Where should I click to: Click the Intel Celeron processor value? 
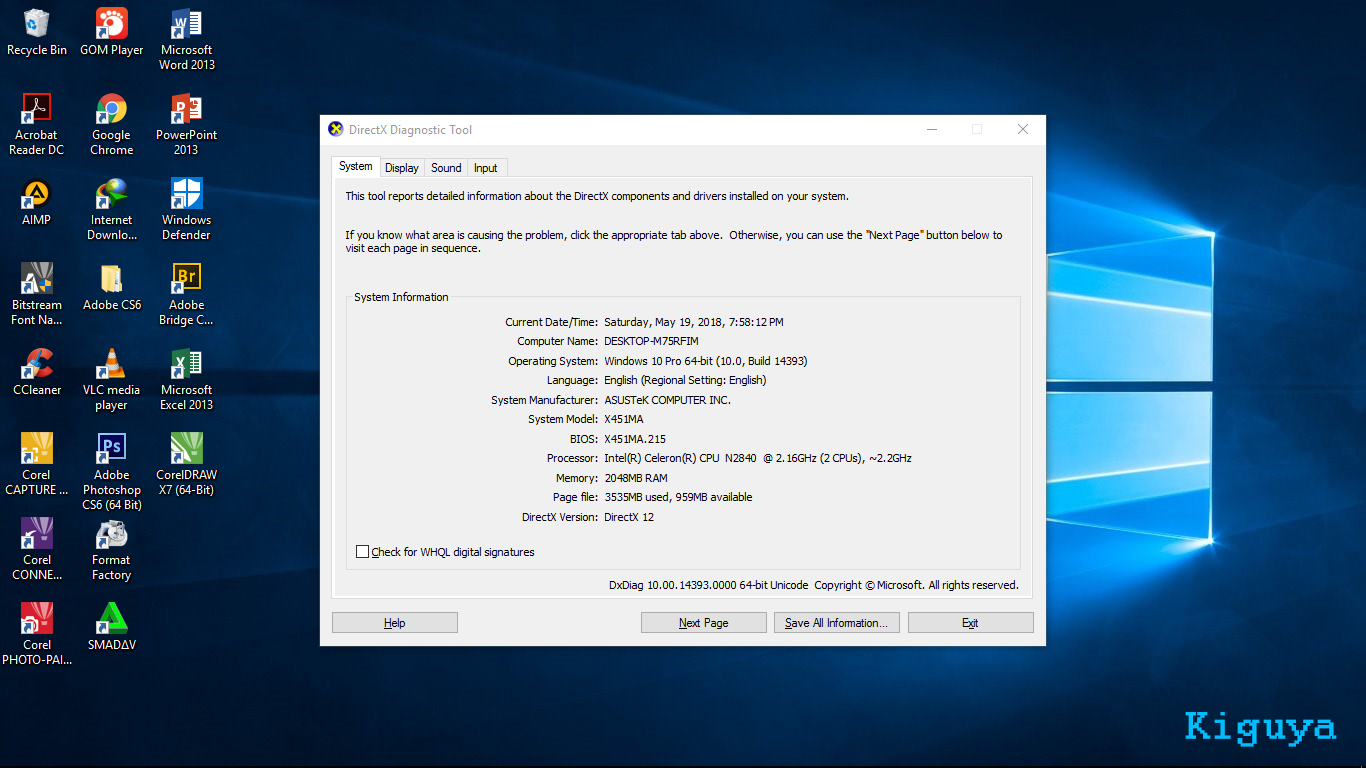758,458
